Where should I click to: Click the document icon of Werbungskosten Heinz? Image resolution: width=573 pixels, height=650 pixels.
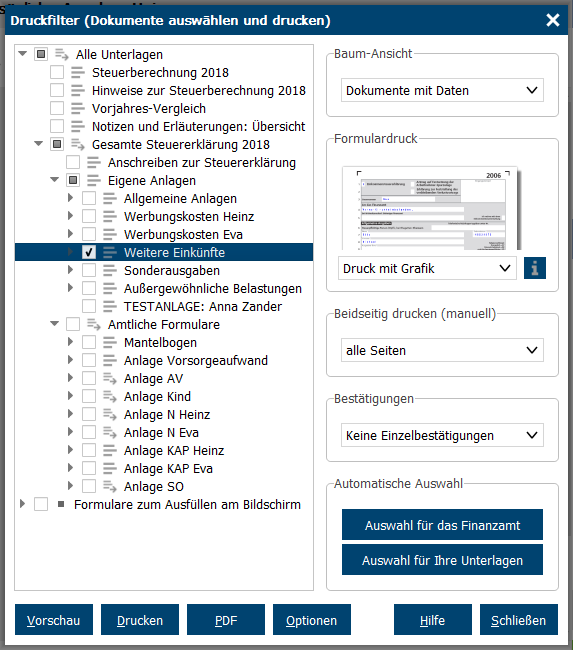(110, 216)
